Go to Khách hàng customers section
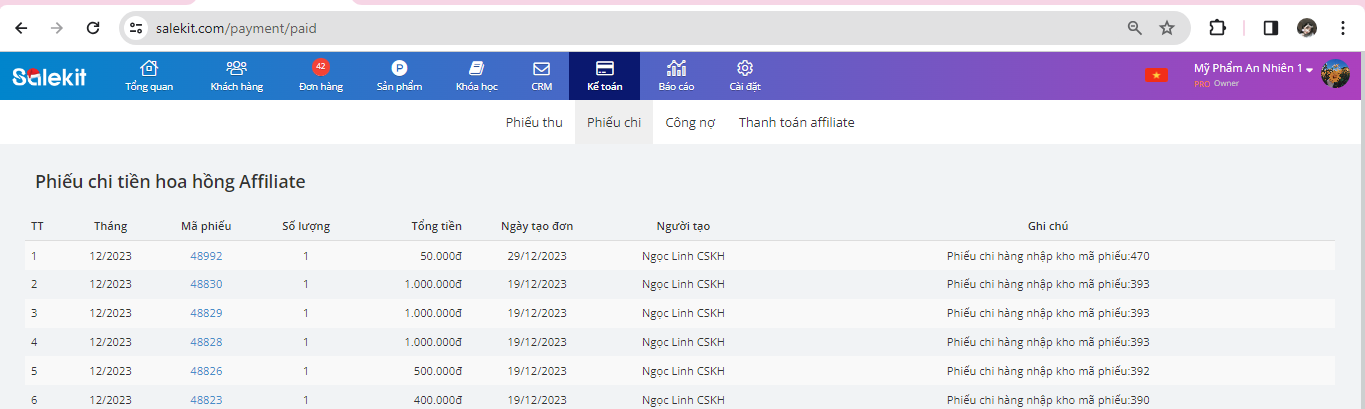The width and height of the screenshot is (1365, 409). point(236,76)
